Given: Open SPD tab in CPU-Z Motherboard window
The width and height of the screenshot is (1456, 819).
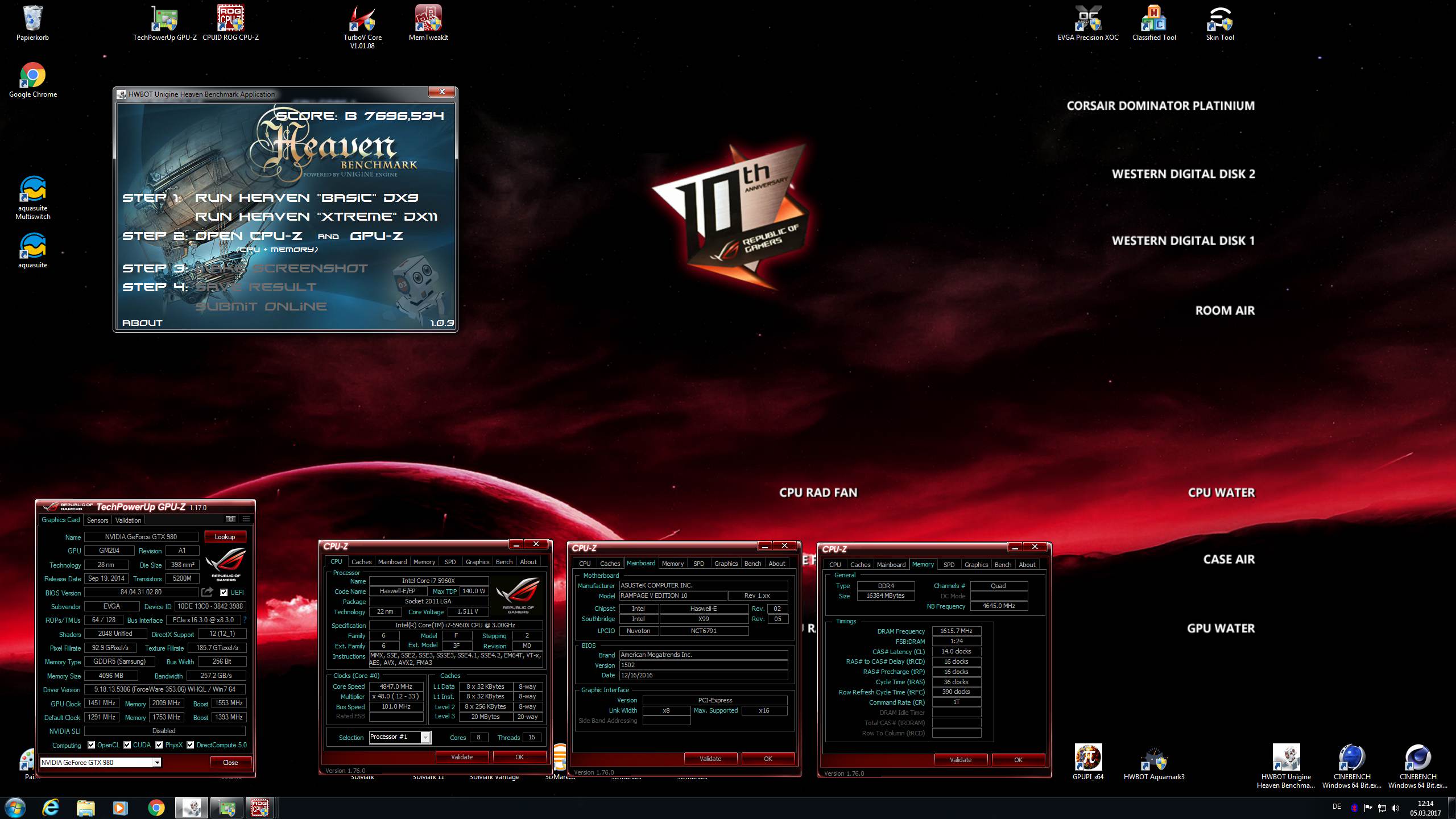Looking at the screenshot, I should 698,564.
